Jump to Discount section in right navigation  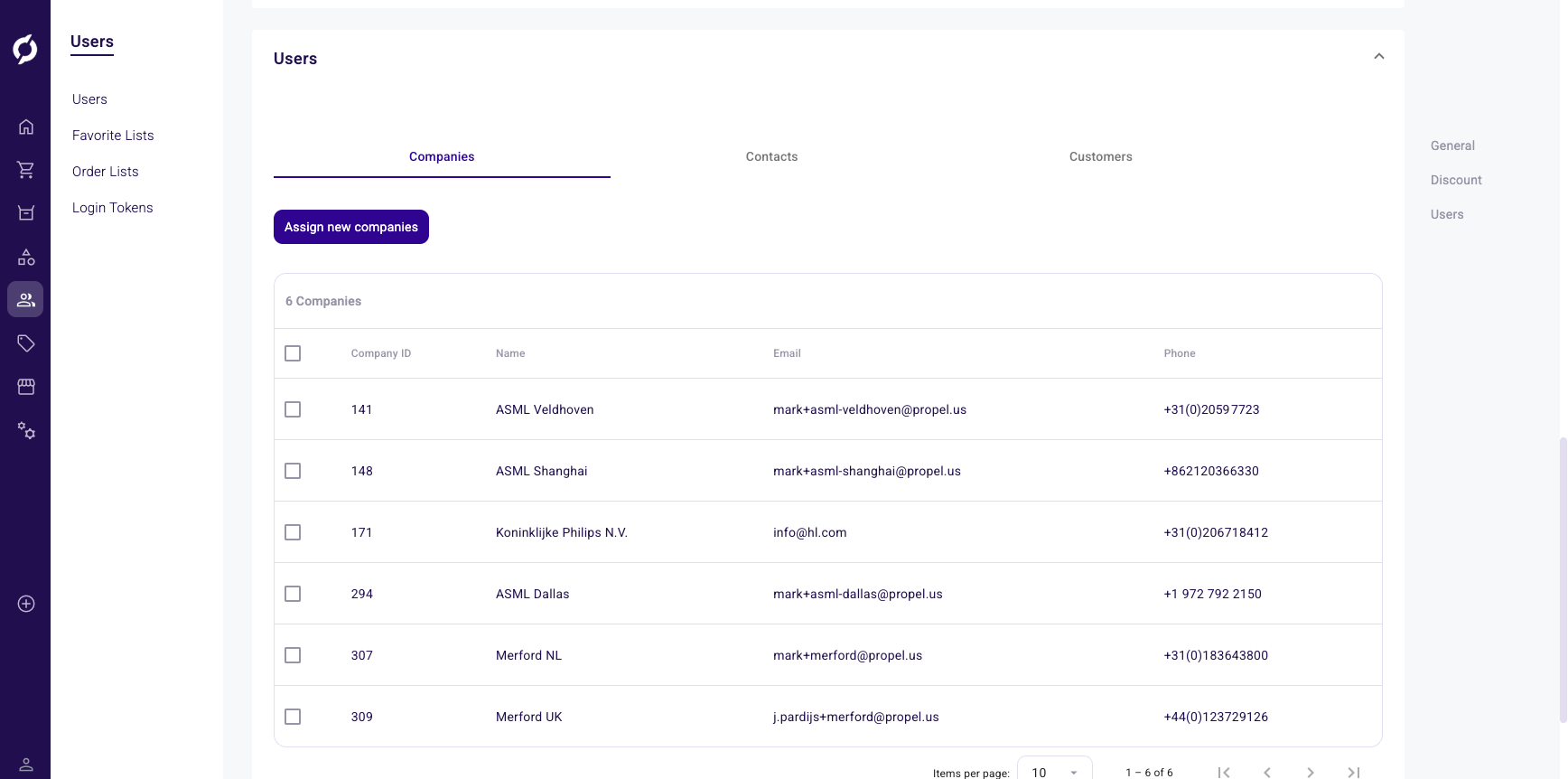coord(1456,180)
